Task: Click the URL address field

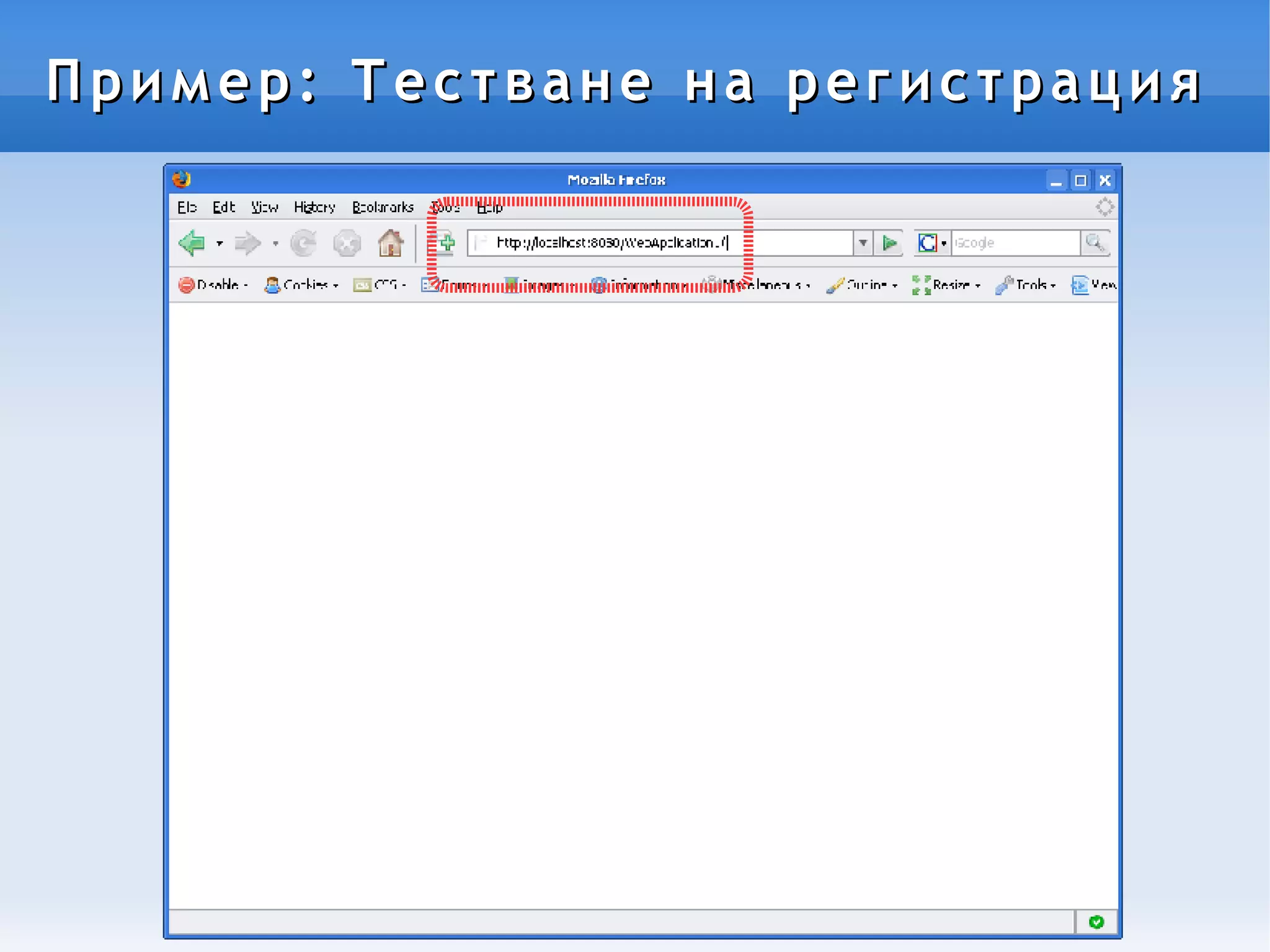Action: 660,242
